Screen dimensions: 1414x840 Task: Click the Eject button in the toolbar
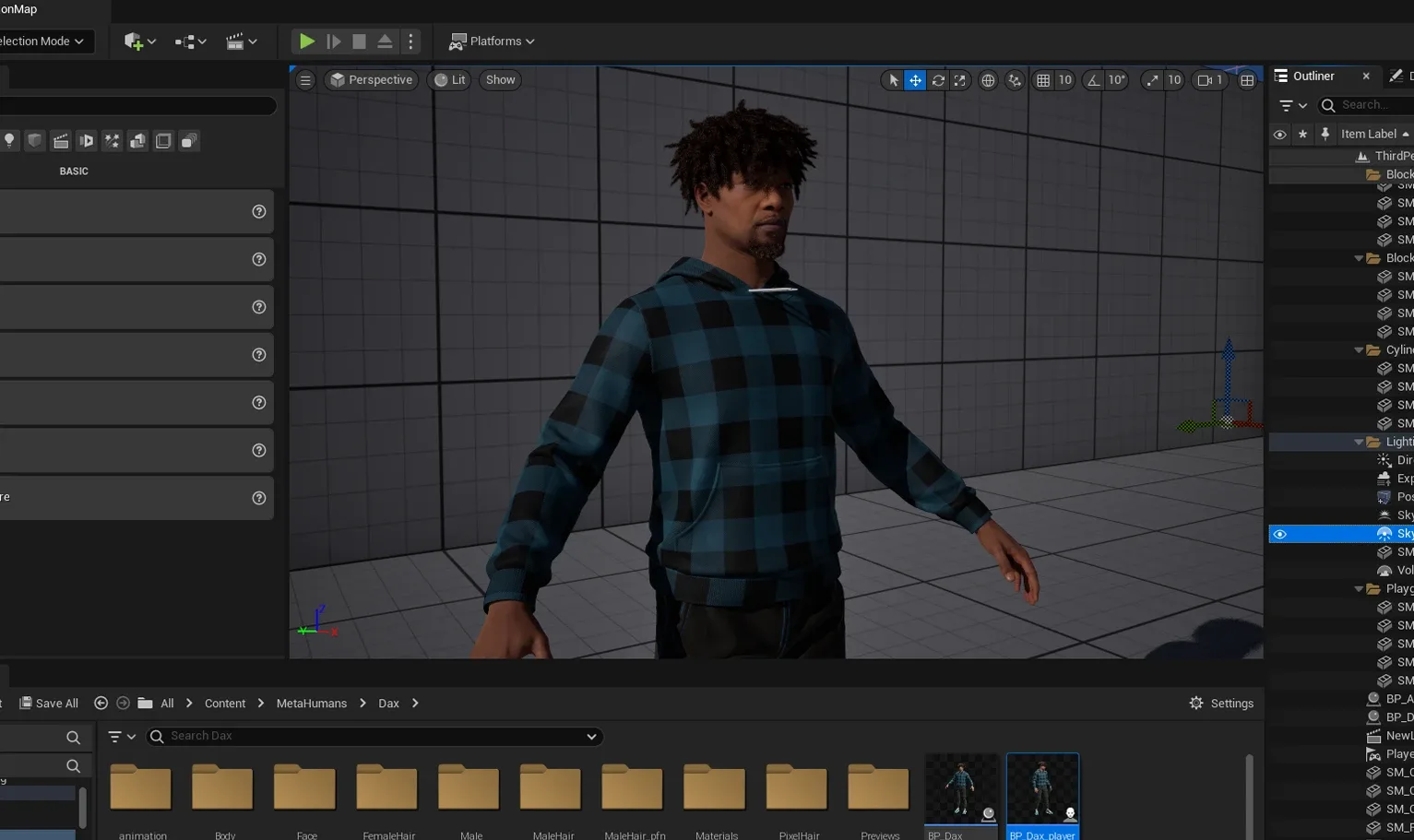tap(386, 41)
